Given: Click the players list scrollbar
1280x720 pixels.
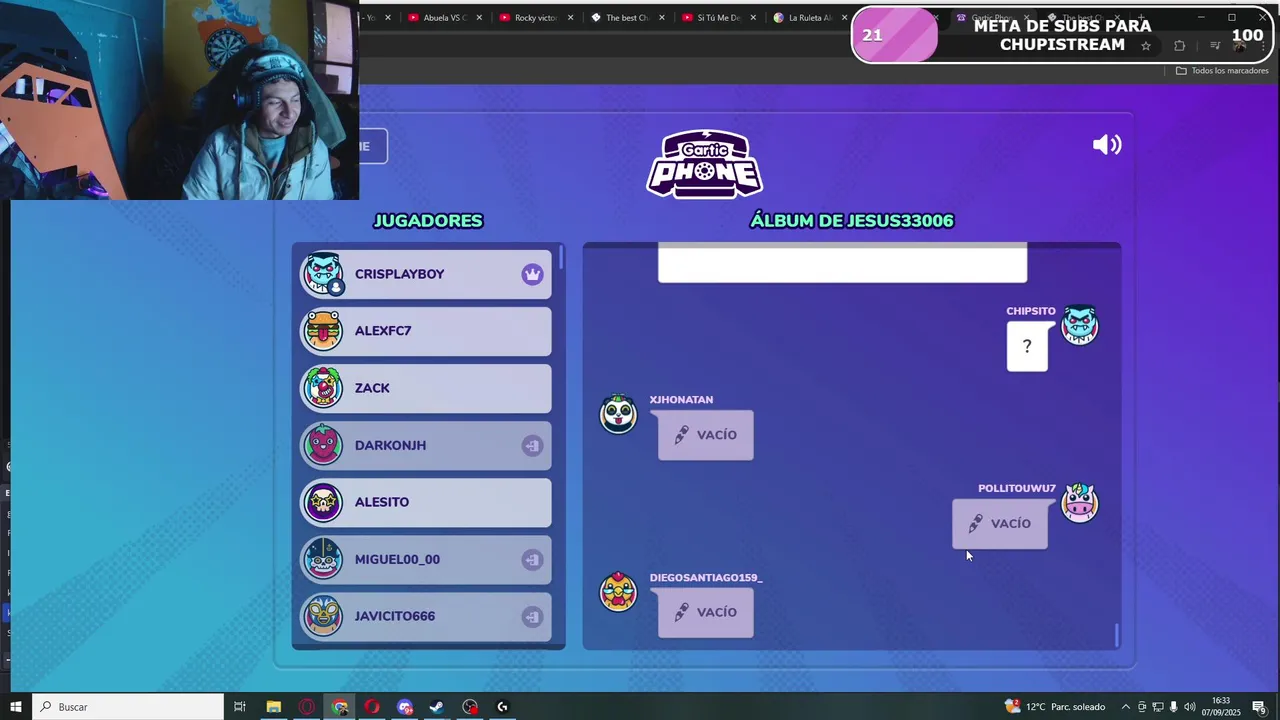Looking at the screenshot, I should pyautogui.click(x=561, y=257).
